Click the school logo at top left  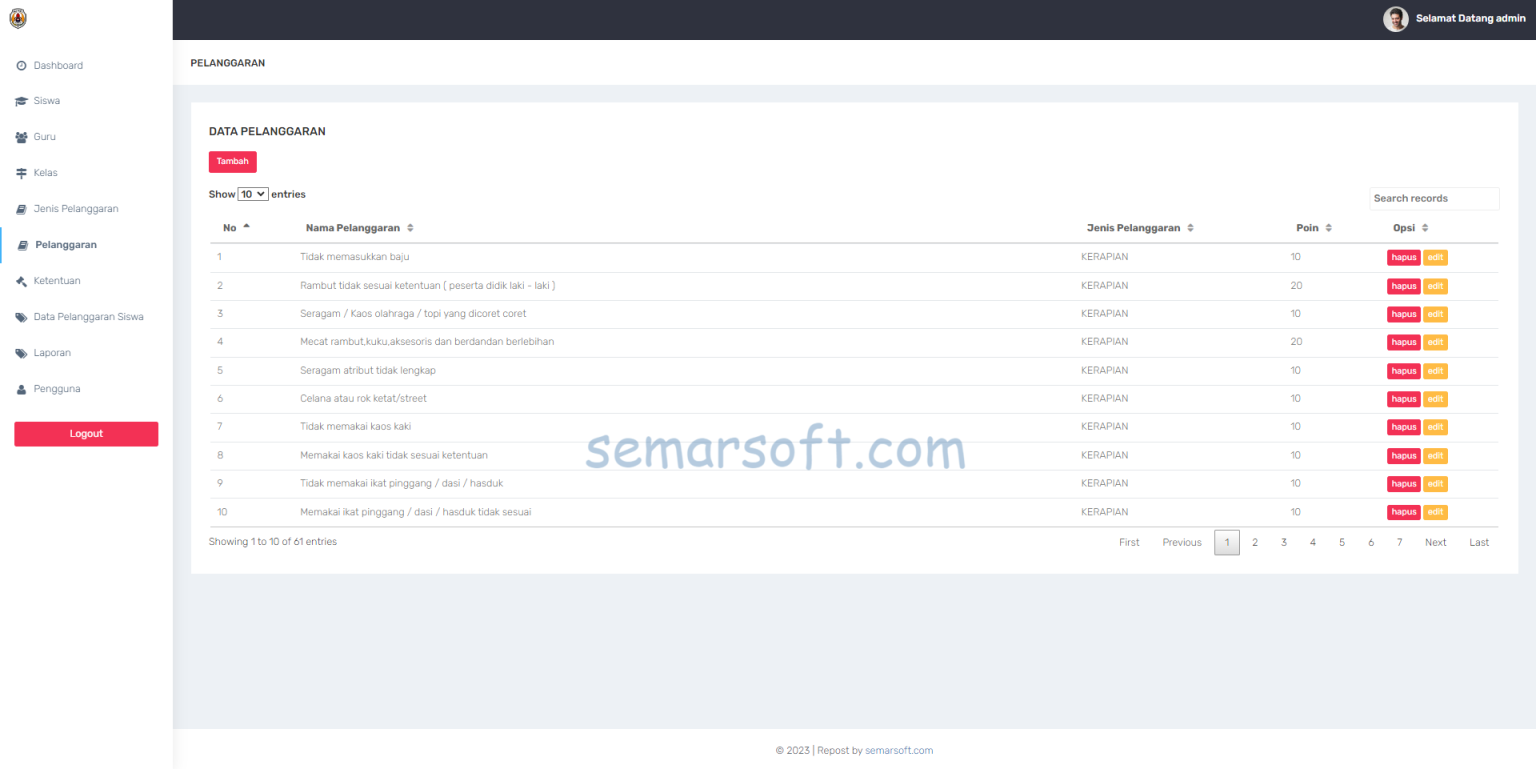click(17, 17)
